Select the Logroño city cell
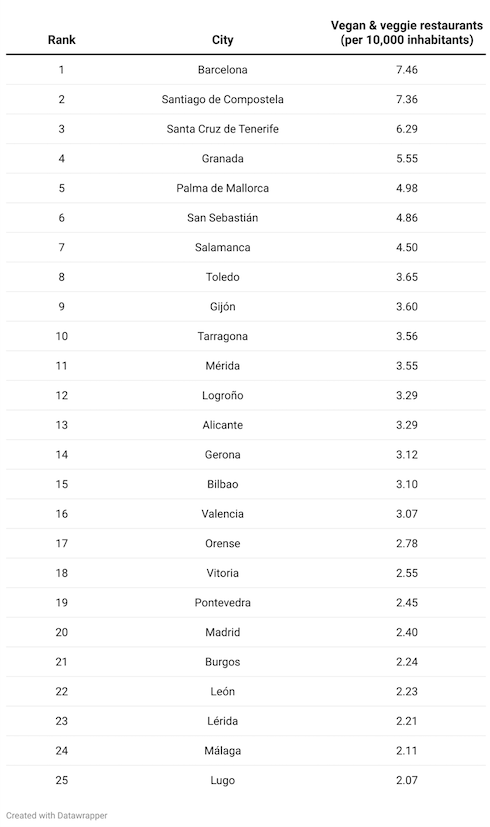490x827 pixels. pyautogui.click(x=222, y=395)
